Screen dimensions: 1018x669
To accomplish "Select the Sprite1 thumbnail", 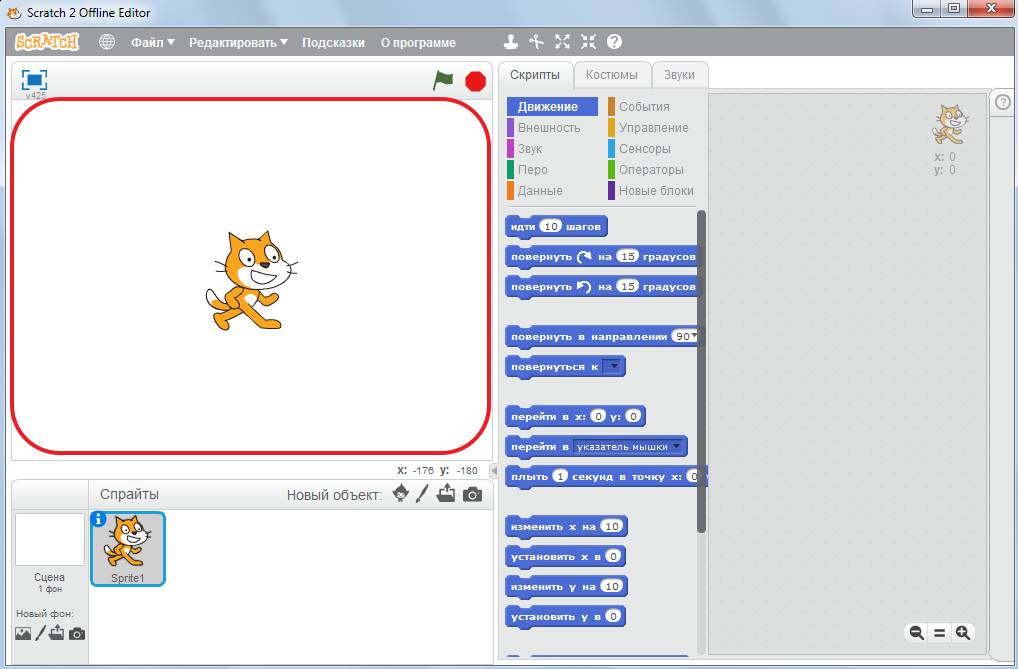I will tap(128, 549).
